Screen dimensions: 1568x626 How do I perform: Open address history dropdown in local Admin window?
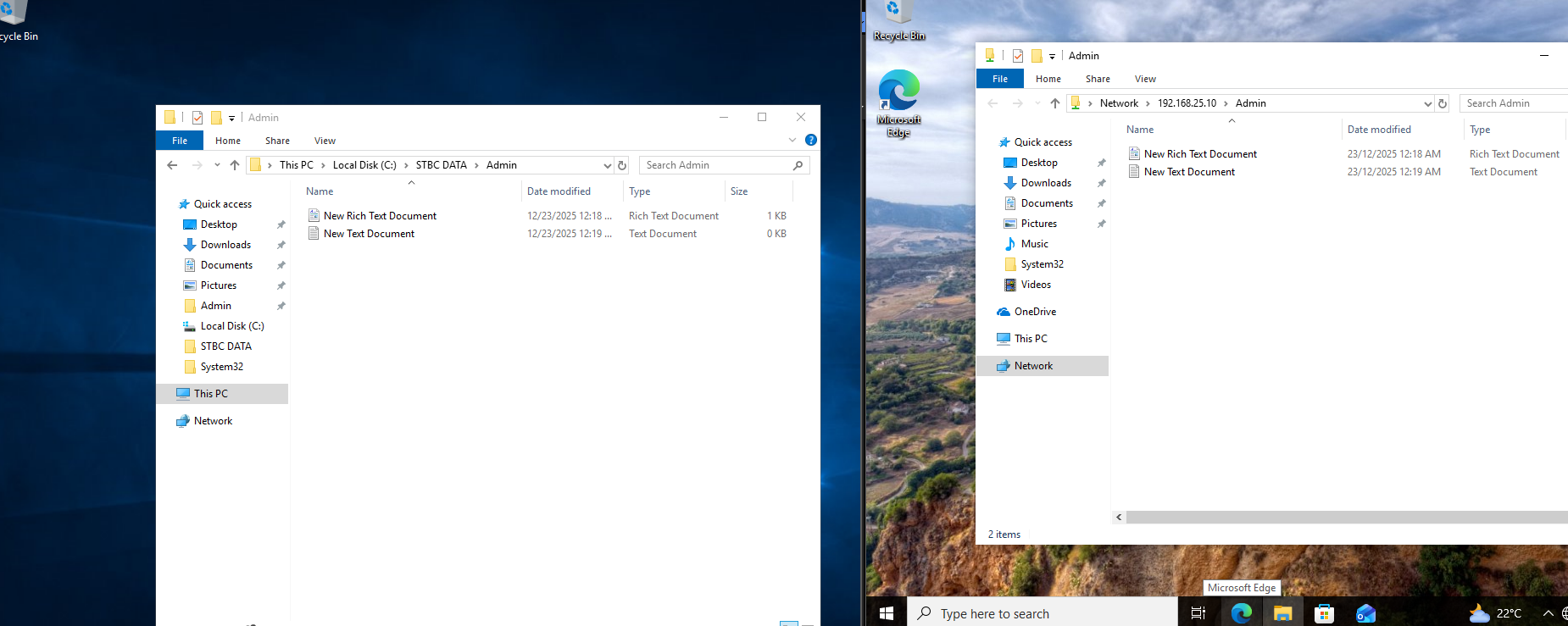coord(607,165)
